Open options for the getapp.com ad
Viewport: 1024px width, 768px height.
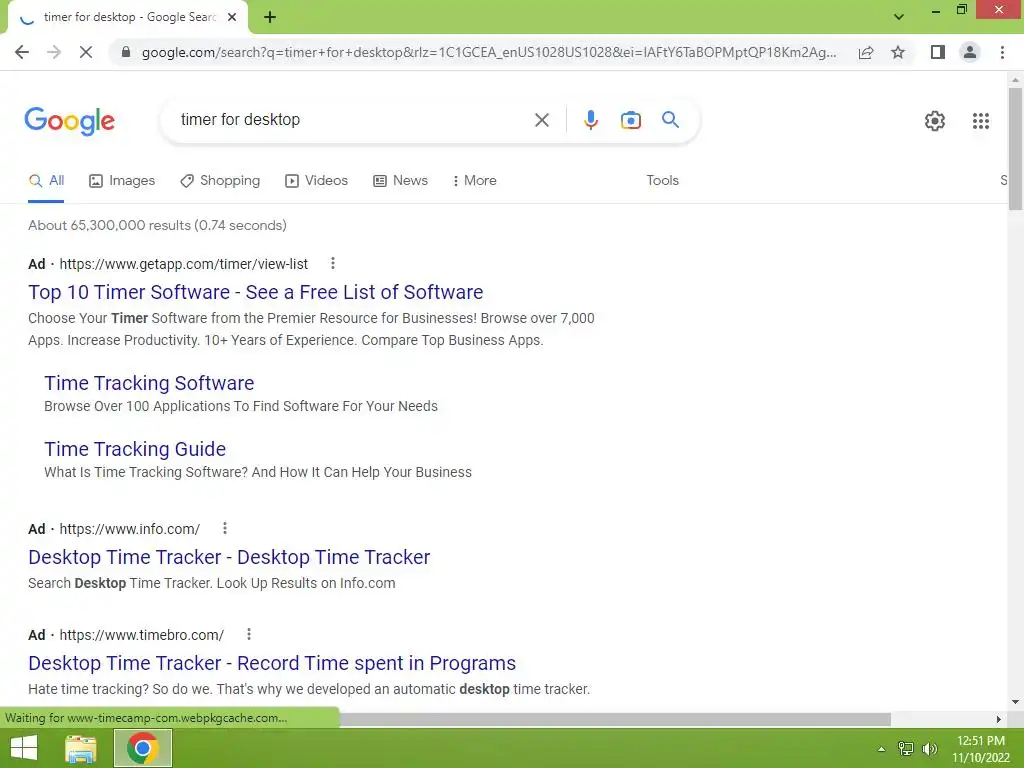click(332, 263)
